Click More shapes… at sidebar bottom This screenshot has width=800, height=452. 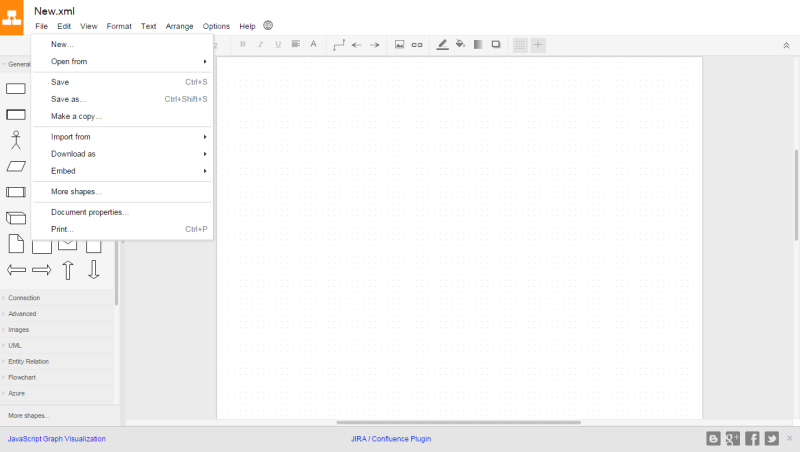(x=28, y=415)
